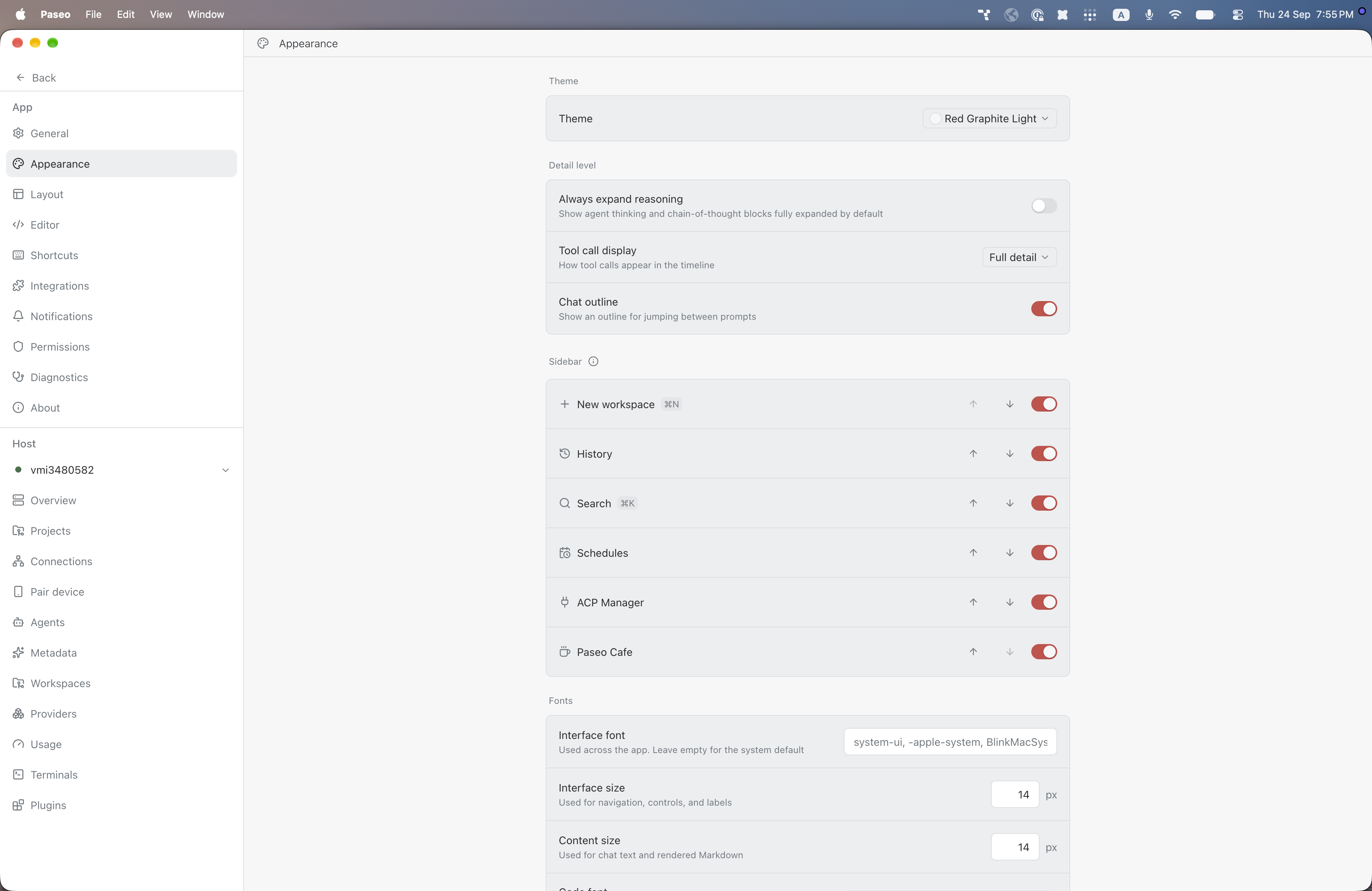This screenshot has height=891, width=1372.
Task: Open Notifications settings
Action: [x=121, y=316]
